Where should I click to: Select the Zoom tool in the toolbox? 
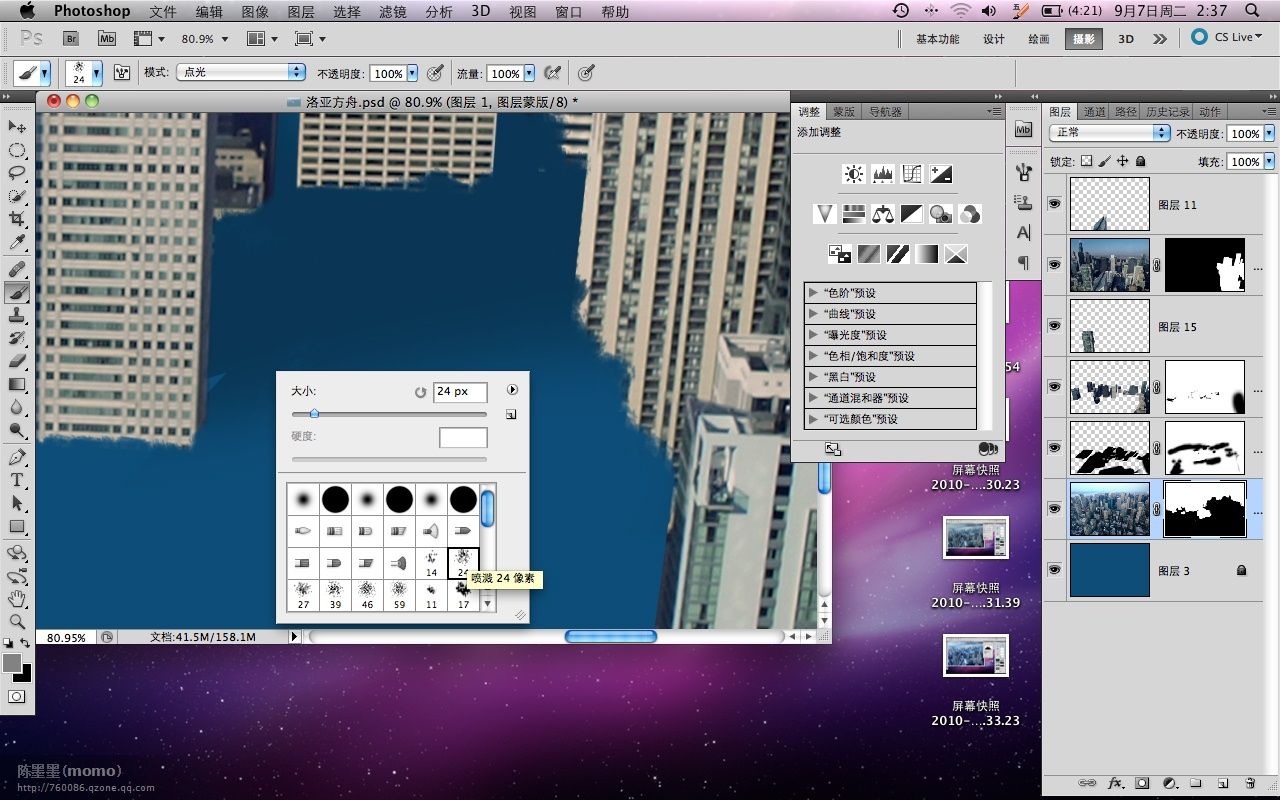17,621
